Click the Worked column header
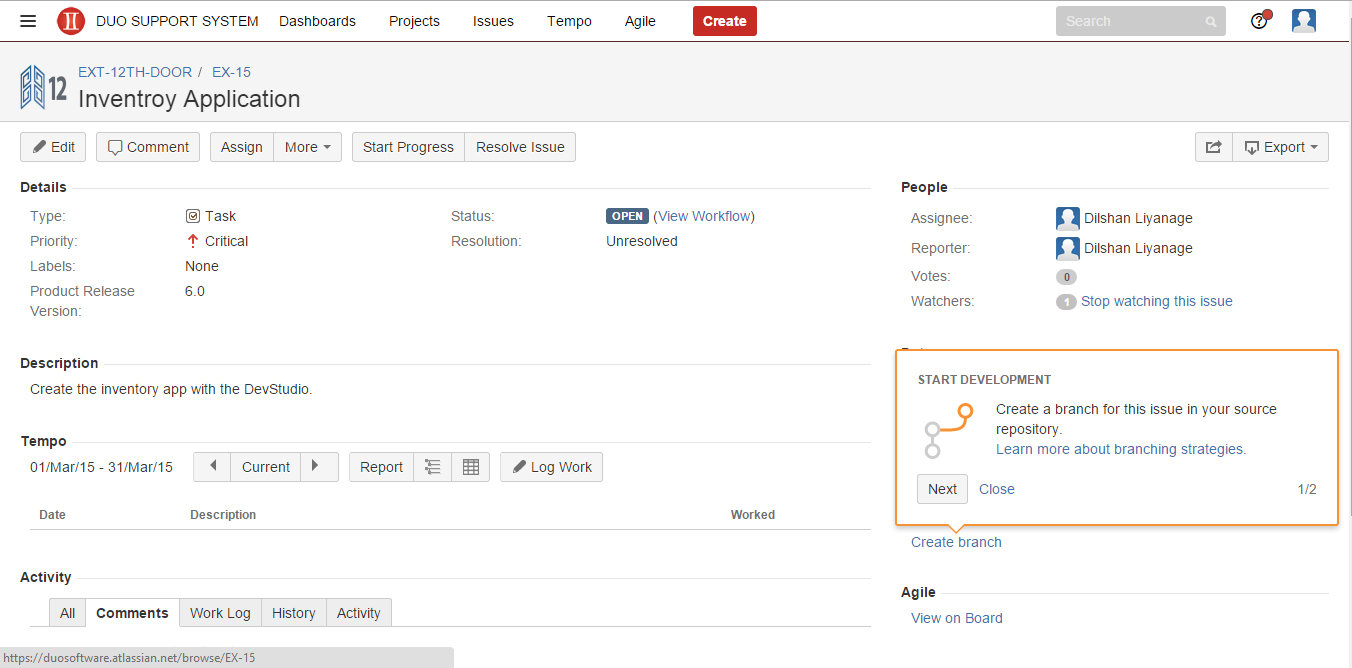The width and height of the screenshot is (1352, 668). tap(753, 515)
